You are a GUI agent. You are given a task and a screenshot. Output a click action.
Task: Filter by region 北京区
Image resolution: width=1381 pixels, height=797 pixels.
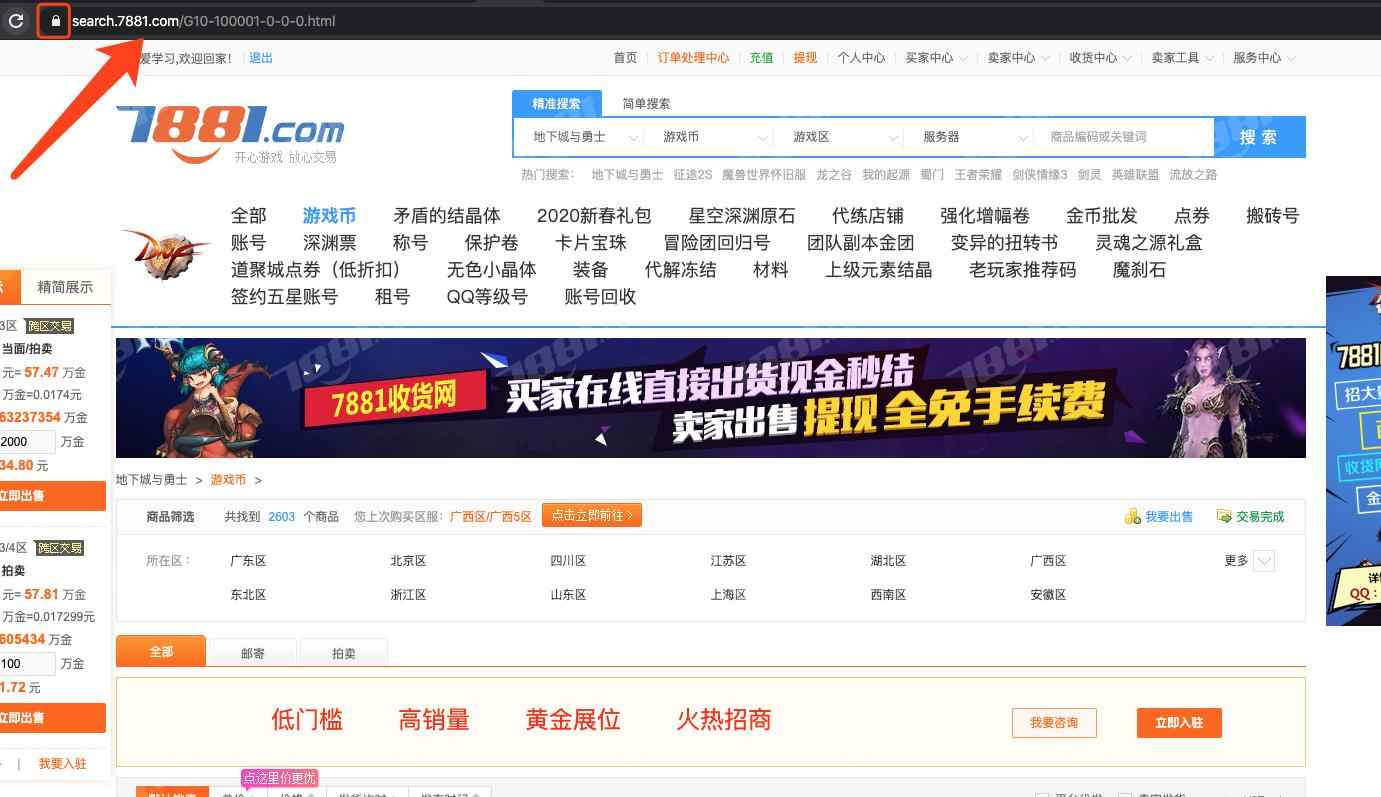coord(408,561)
